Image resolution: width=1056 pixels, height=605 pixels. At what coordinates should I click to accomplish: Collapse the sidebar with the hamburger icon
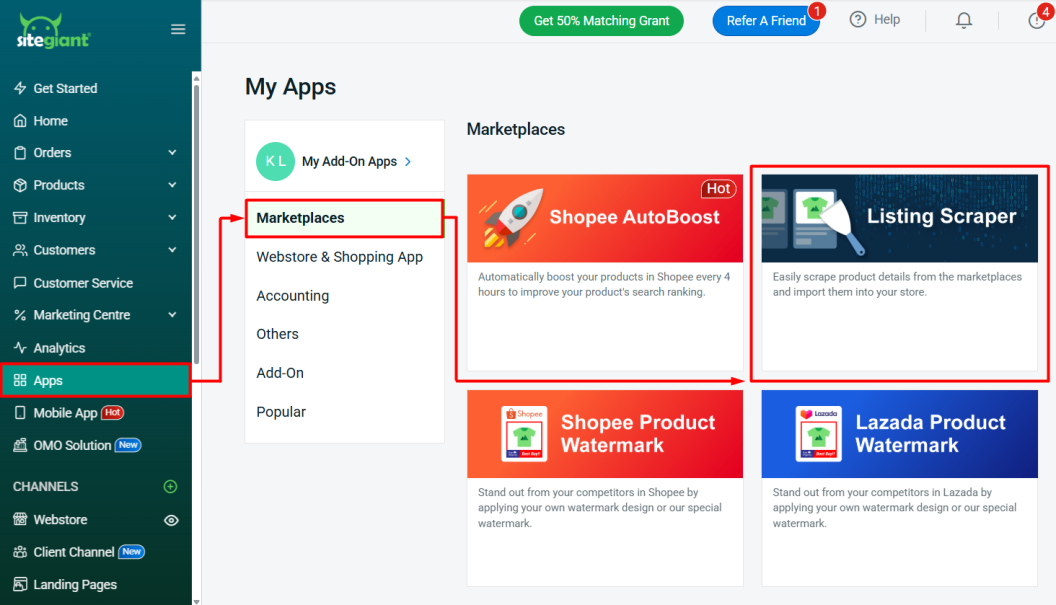[178, 29]
